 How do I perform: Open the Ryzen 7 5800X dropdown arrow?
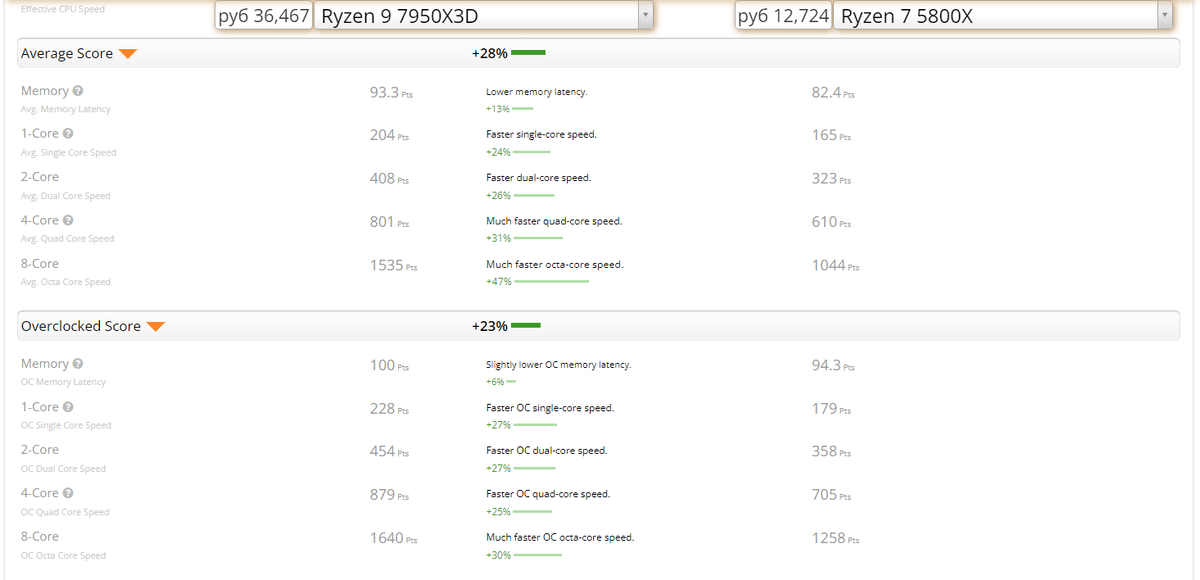click(1164, 15)
